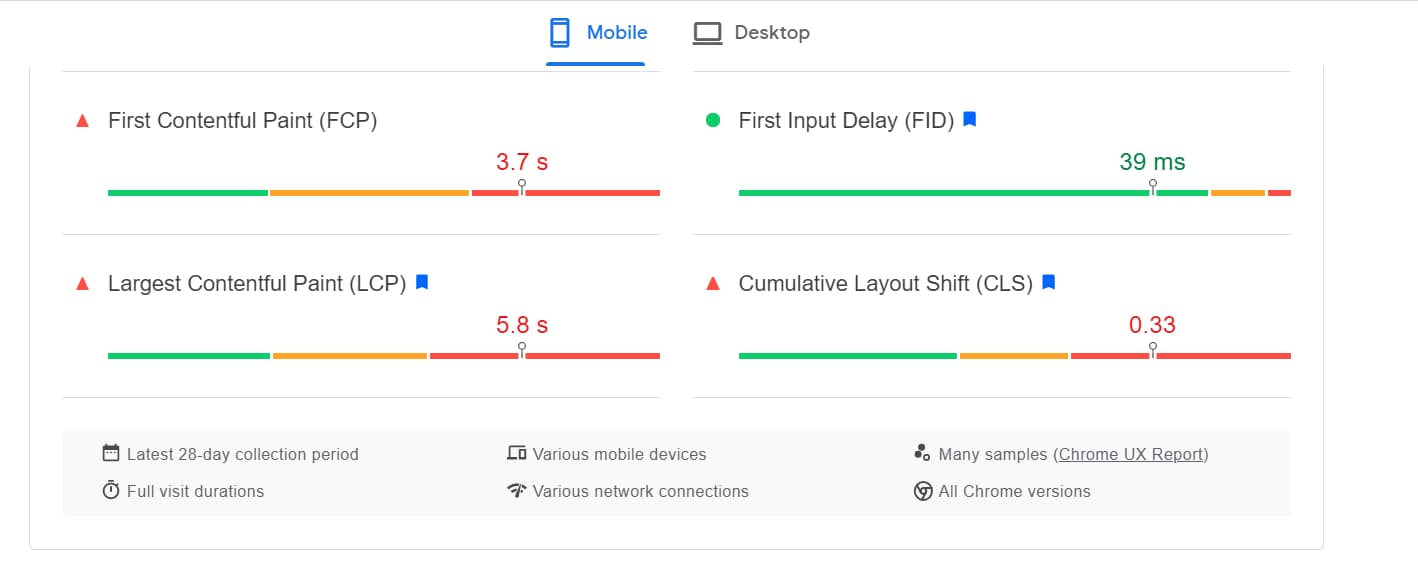This screenshot has width=1418, height=569.
Task: Click the First Contentful Paint (FCP) label
Action: tap(242, 121)
